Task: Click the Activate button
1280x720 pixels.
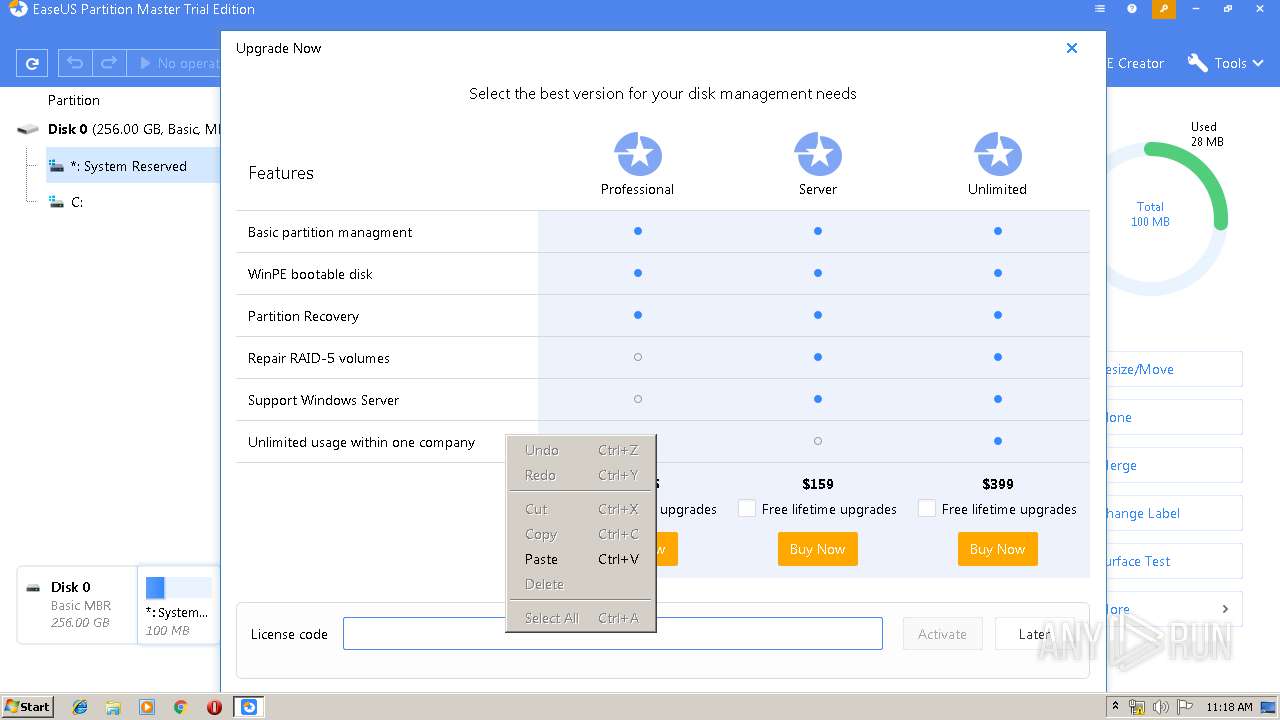Action: tap(943, 634)
